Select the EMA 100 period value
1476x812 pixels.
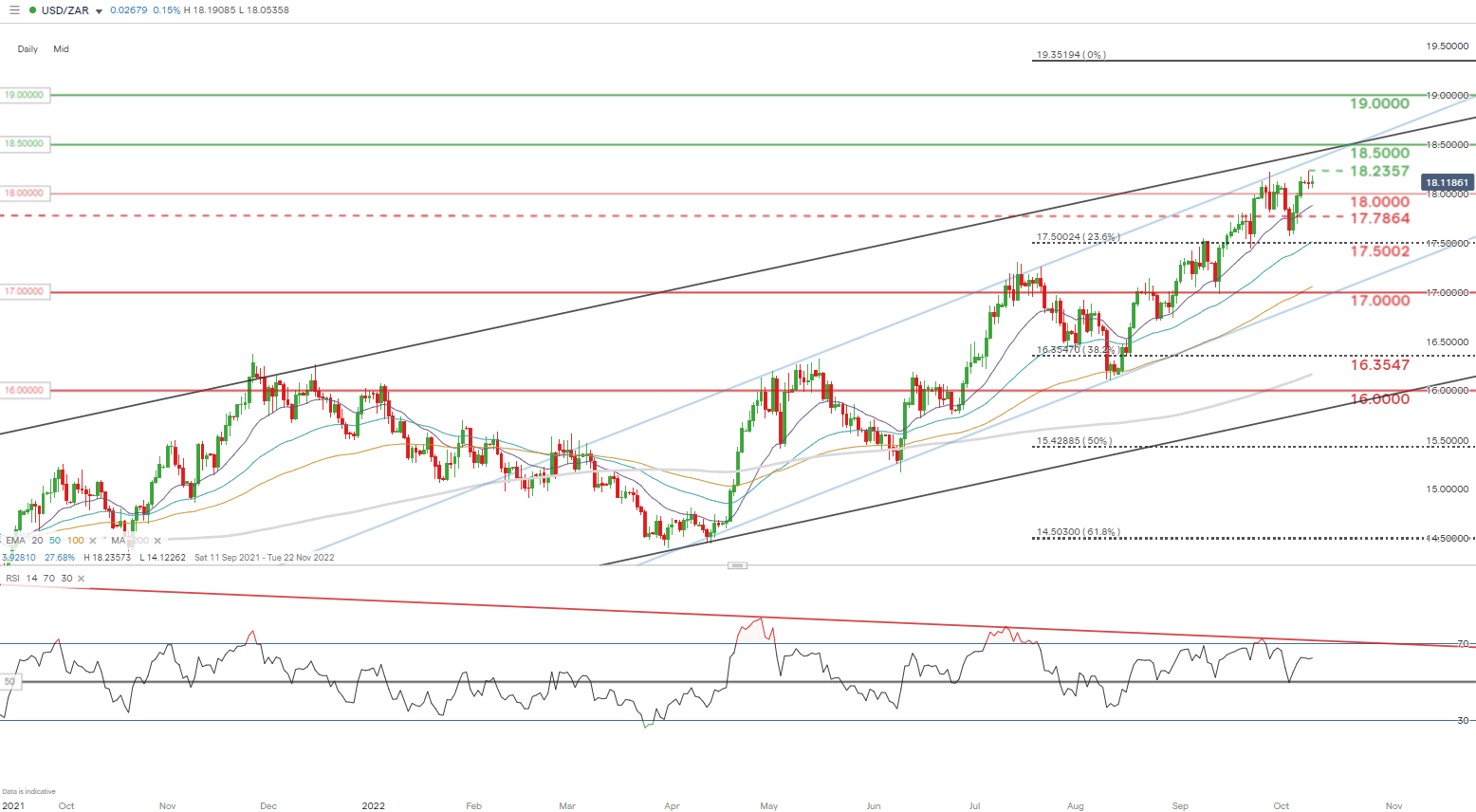[x=76, y=541]
